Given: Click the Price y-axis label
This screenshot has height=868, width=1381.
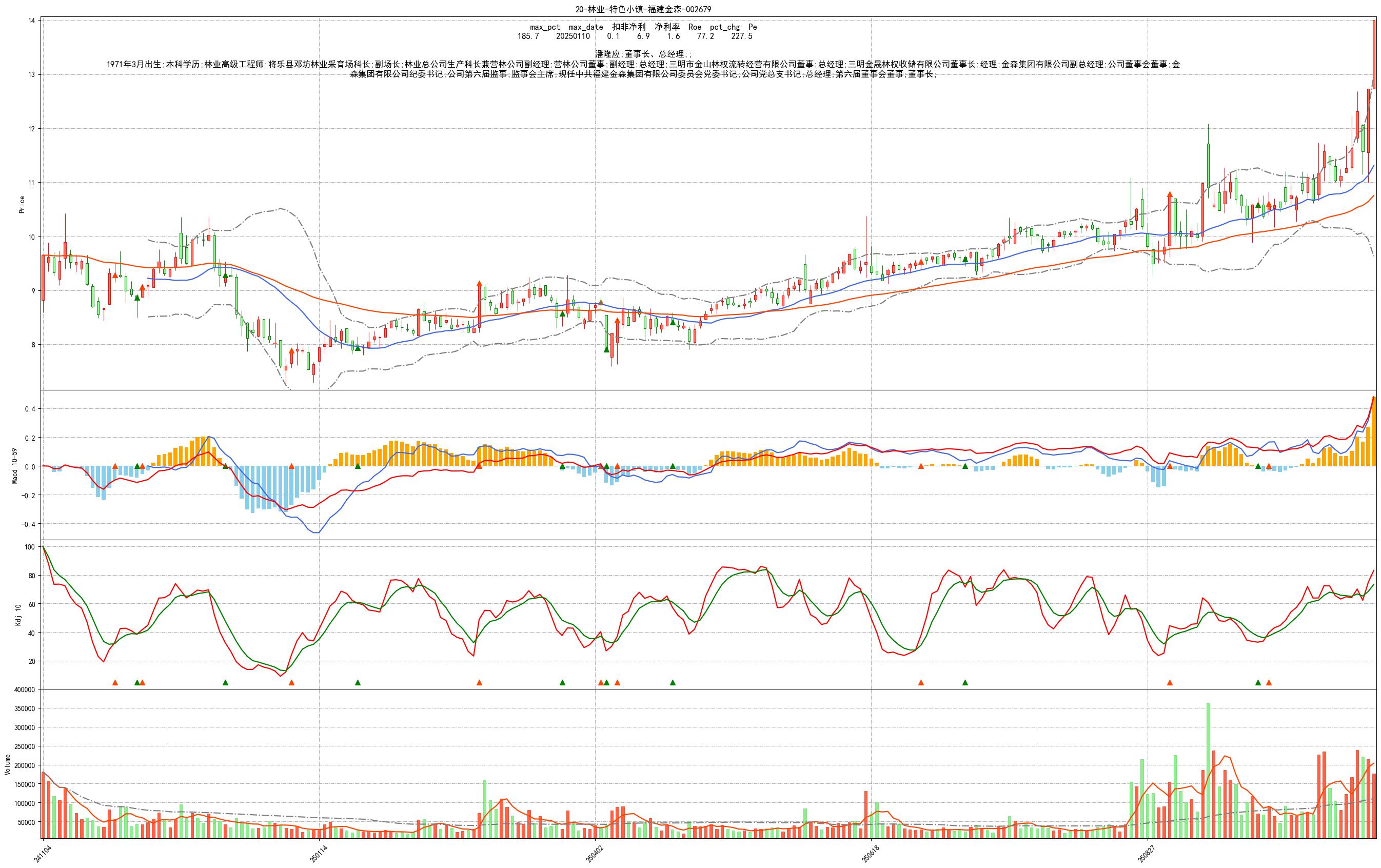Looking at the screenshot, I should pos(22,204).
